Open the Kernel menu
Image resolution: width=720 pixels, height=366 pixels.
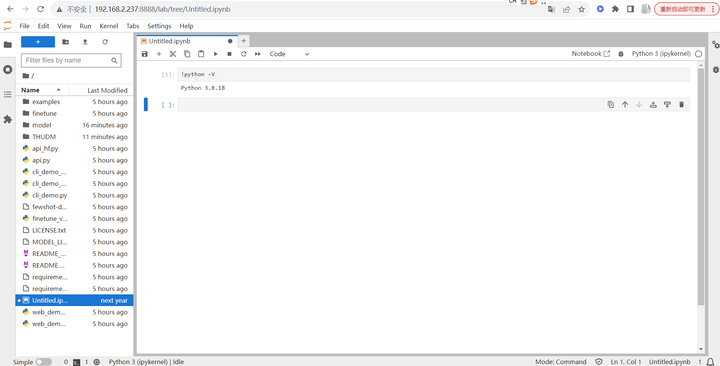pos(109,26)
